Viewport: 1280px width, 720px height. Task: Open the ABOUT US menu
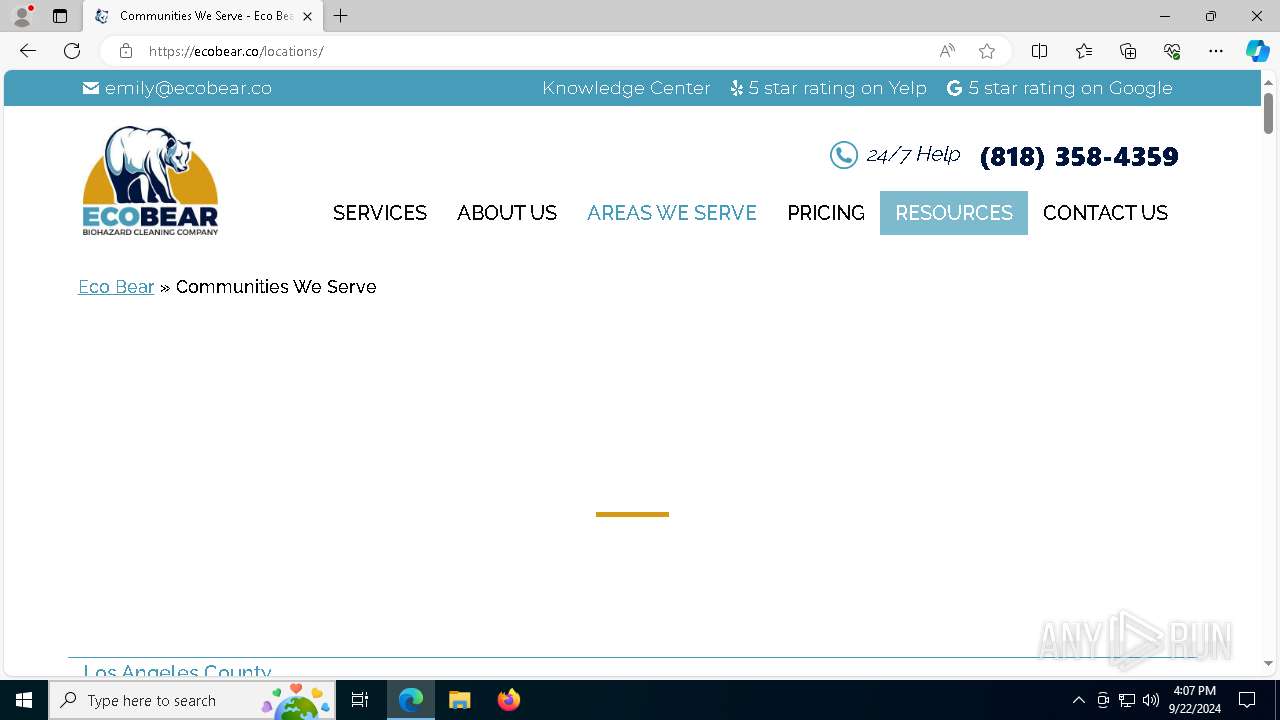(x=507, y=213)
